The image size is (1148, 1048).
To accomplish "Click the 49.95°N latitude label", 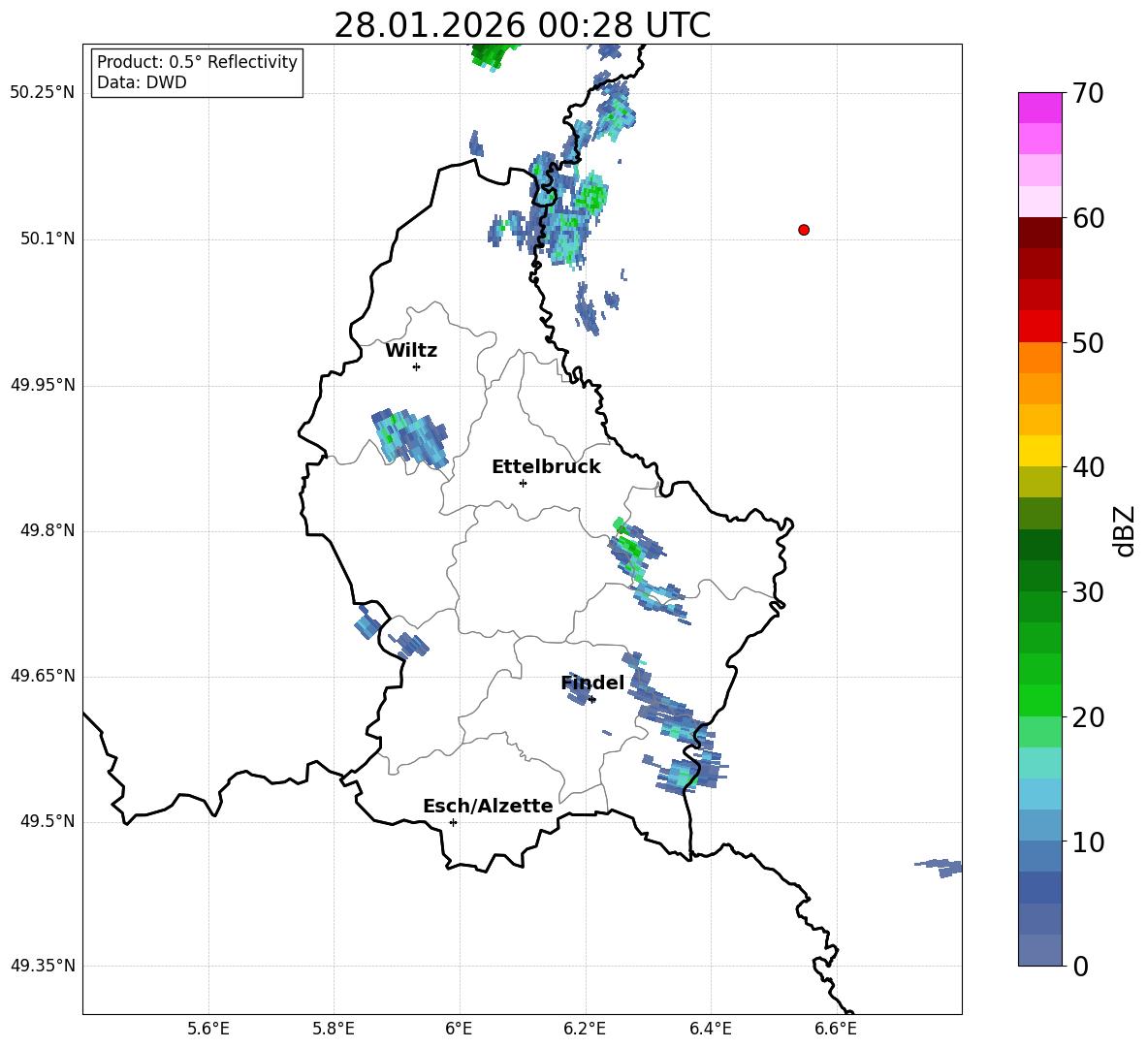I will coord(43,385).
